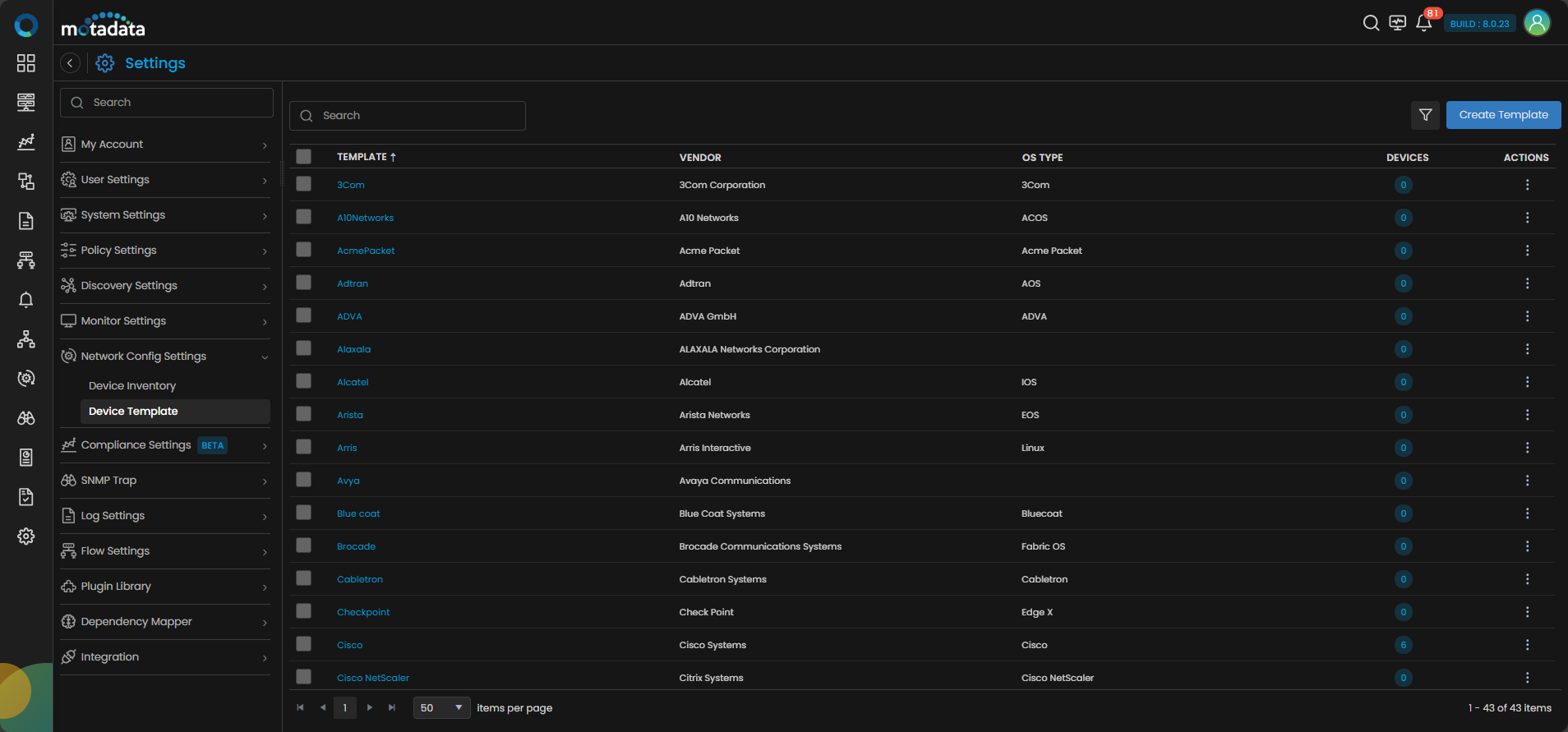Tick the Arris row checkbox
1568x732 pixels.
coord(304,447)
